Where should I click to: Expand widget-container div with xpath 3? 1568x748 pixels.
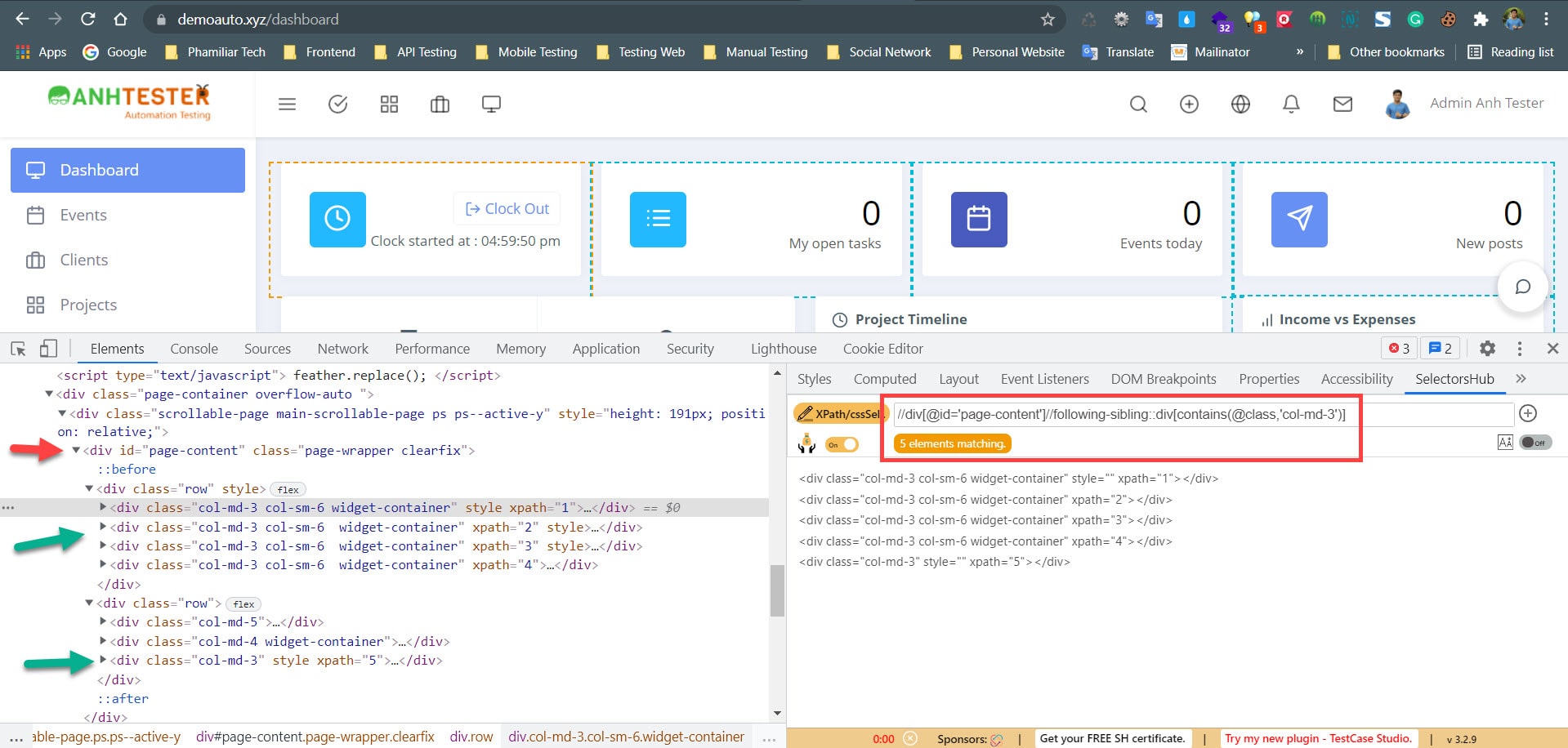(x=103, y=545)
